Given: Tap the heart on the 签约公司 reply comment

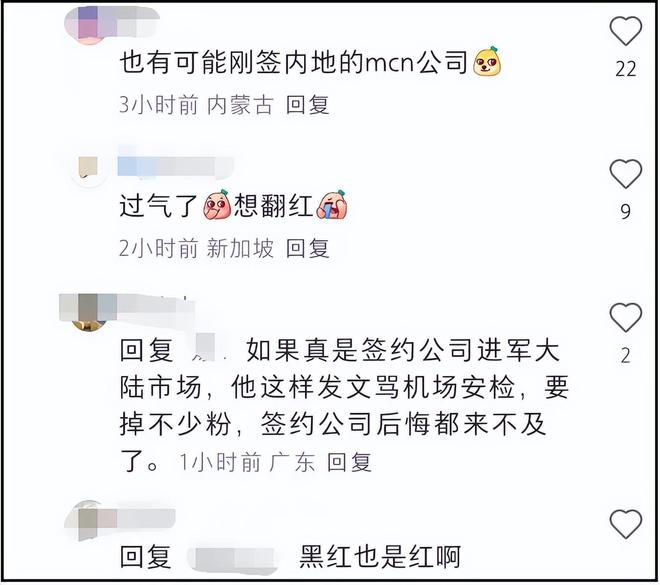Looking at the screenshot, I should click(x=625, y=317).
